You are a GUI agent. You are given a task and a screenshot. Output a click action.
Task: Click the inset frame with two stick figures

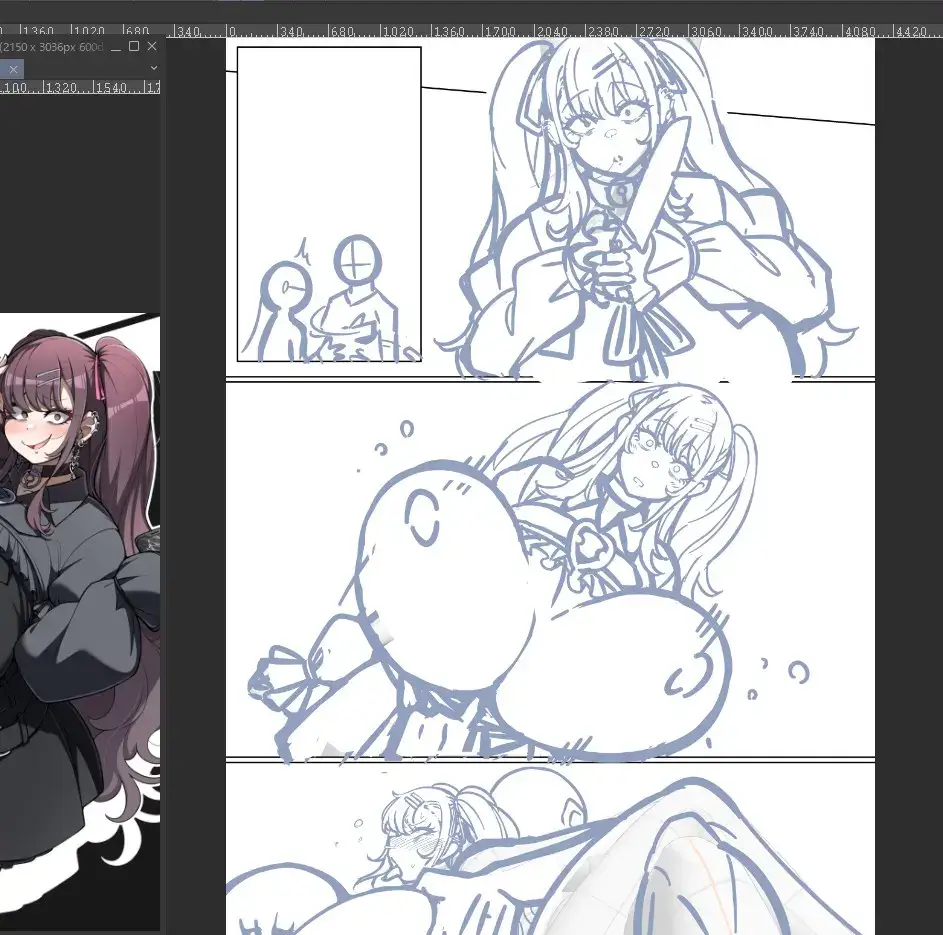click(x=328, y=203)
